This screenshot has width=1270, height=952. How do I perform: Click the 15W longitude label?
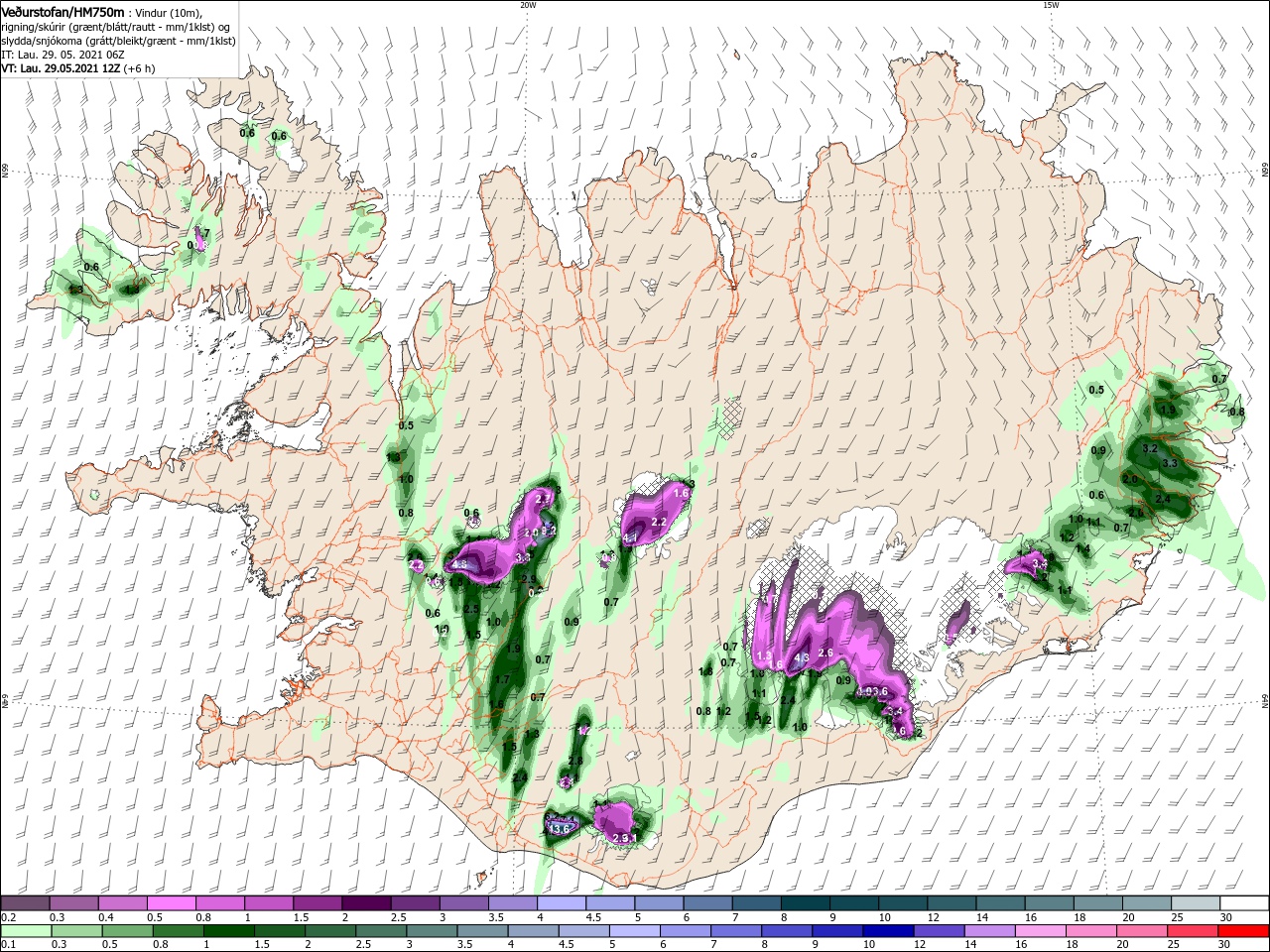tap(1051, 5)
